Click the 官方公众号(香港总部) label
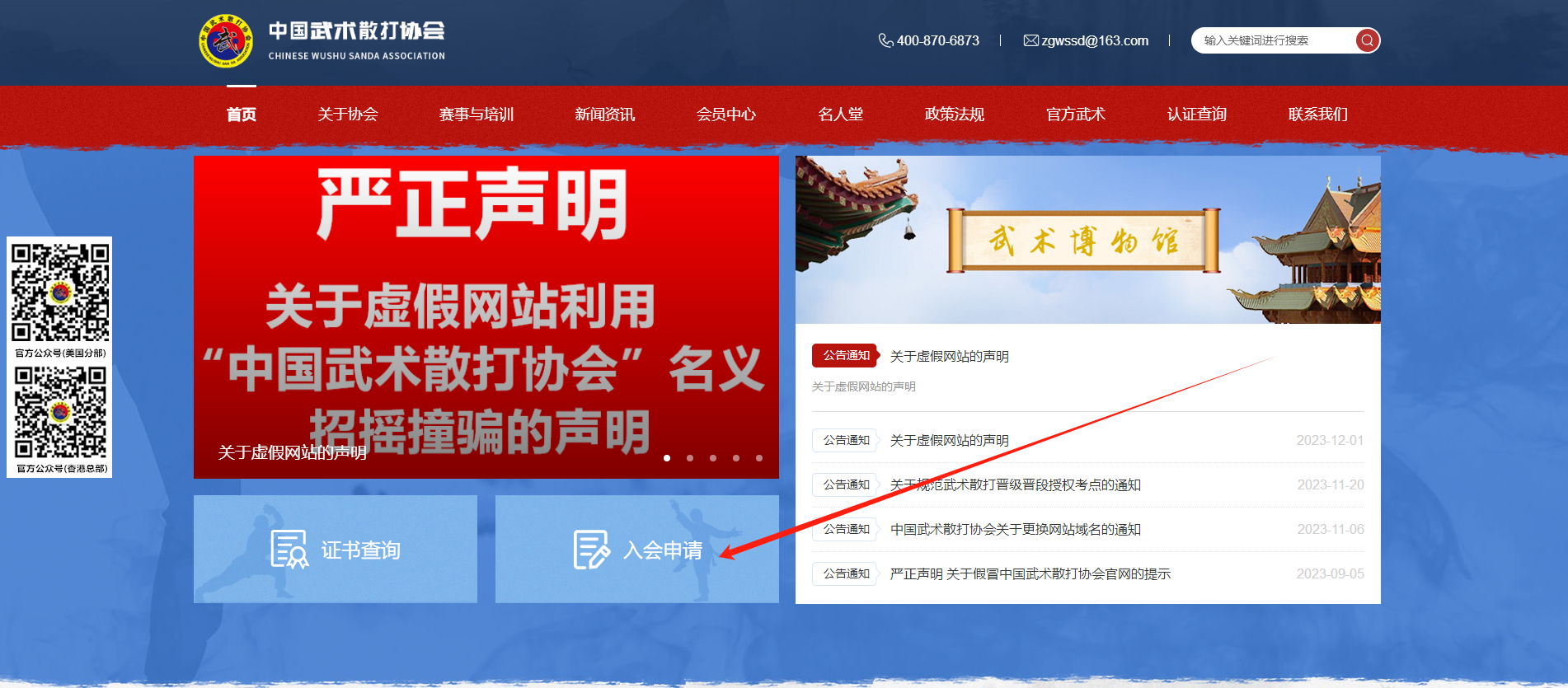1568x688 pixels. tap(62, 468)
